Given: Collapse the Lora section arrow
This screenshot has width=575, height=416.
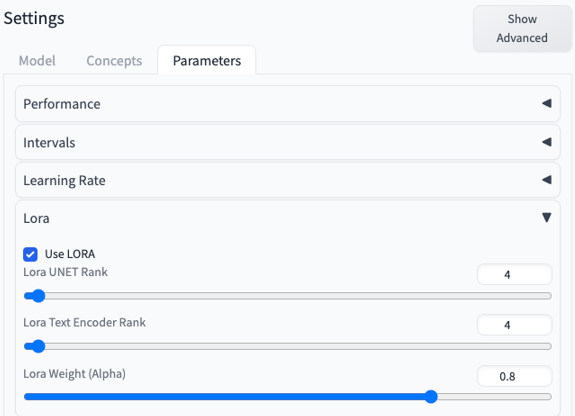Looking at the screenshot, I should (x=546, y=218).
